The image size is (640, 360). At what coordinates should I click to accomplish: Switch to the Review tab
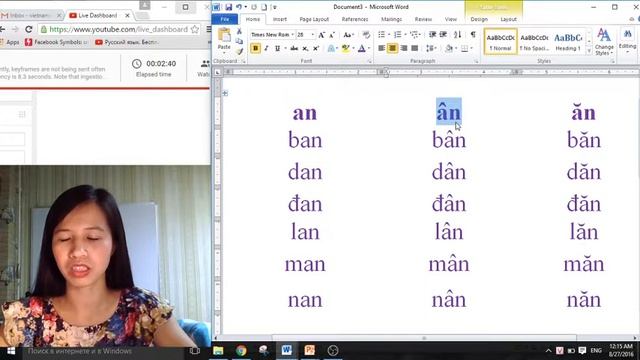(x=423, y=19)
